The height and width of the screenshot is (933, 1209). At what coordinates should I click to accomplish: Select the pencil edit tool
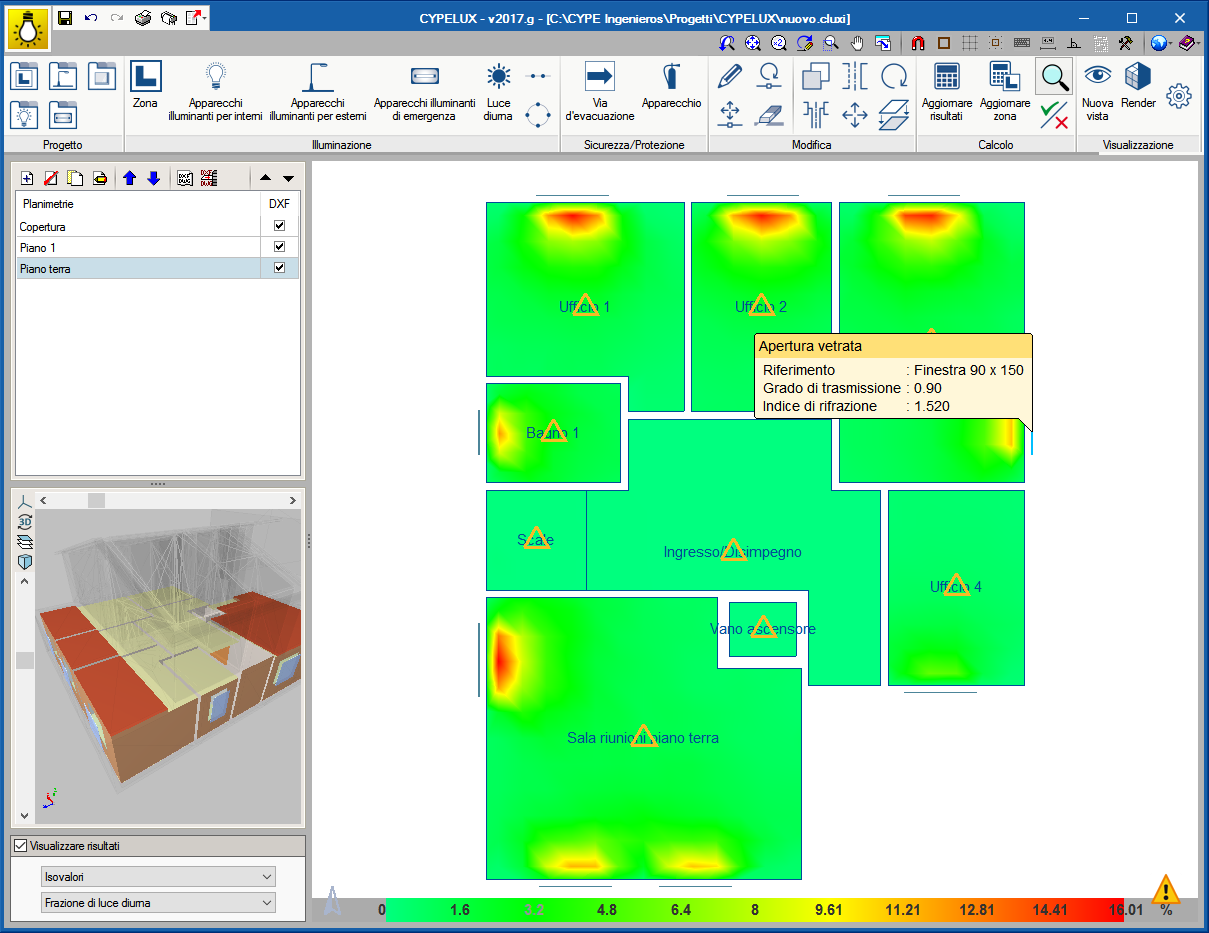730,75
